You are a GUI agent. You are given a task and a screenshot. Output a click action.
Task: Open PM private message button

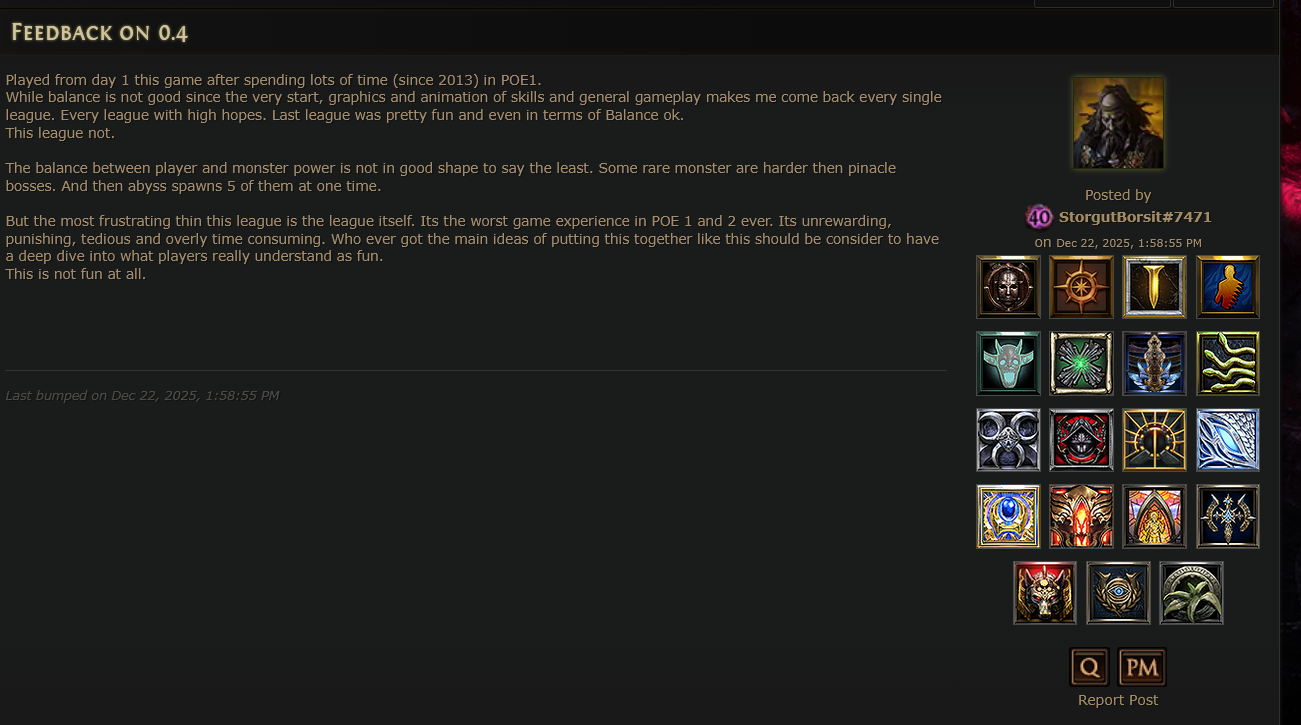(1142, 667)
